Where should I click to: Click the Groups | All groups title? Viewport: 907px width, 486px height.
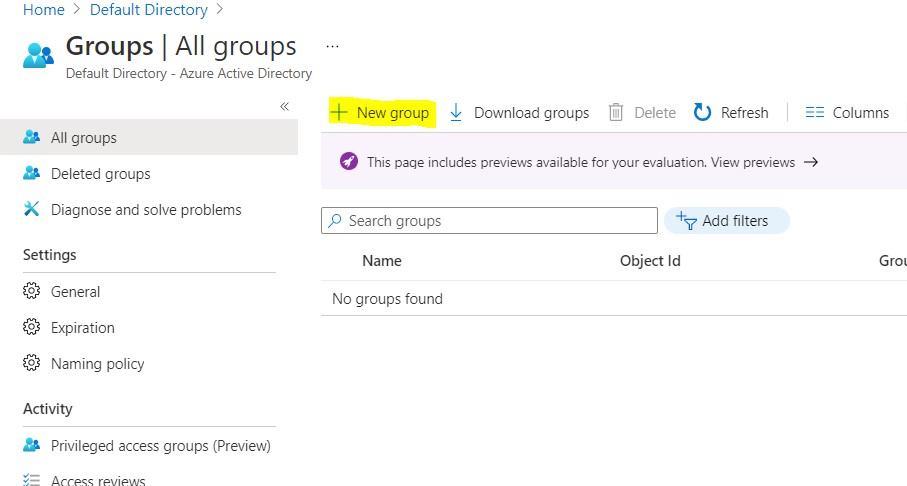[181, 46]
